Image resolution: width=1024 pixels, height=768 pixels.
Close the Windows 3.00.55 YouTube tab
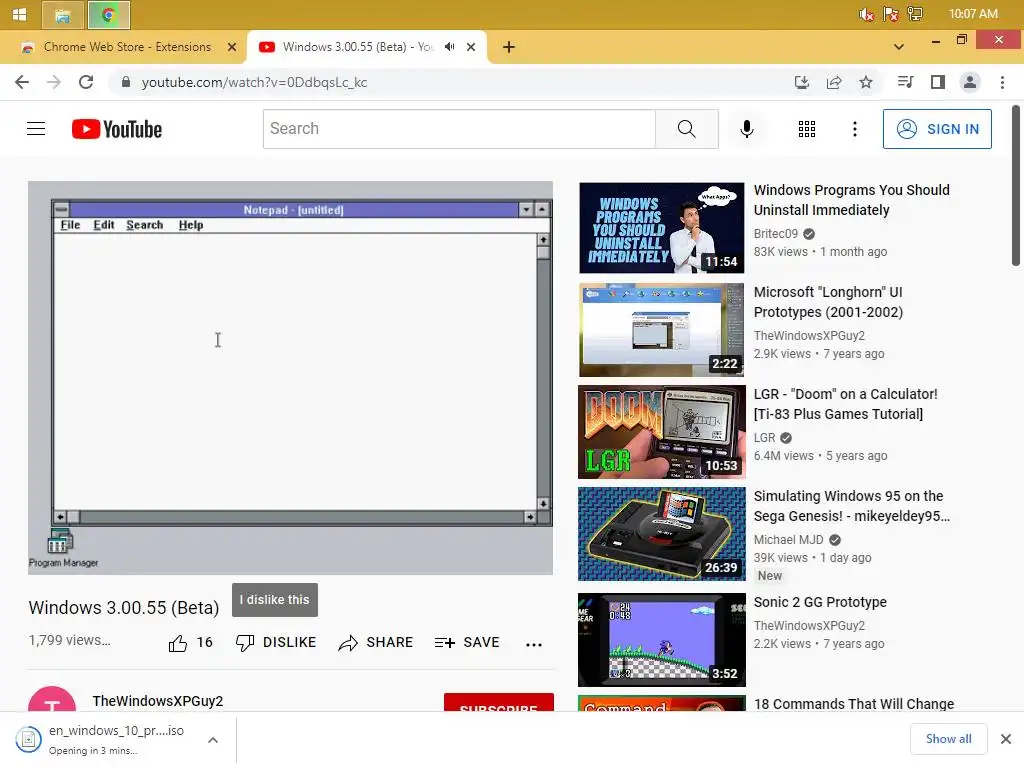pyautogui.click(x=471, y=47)
